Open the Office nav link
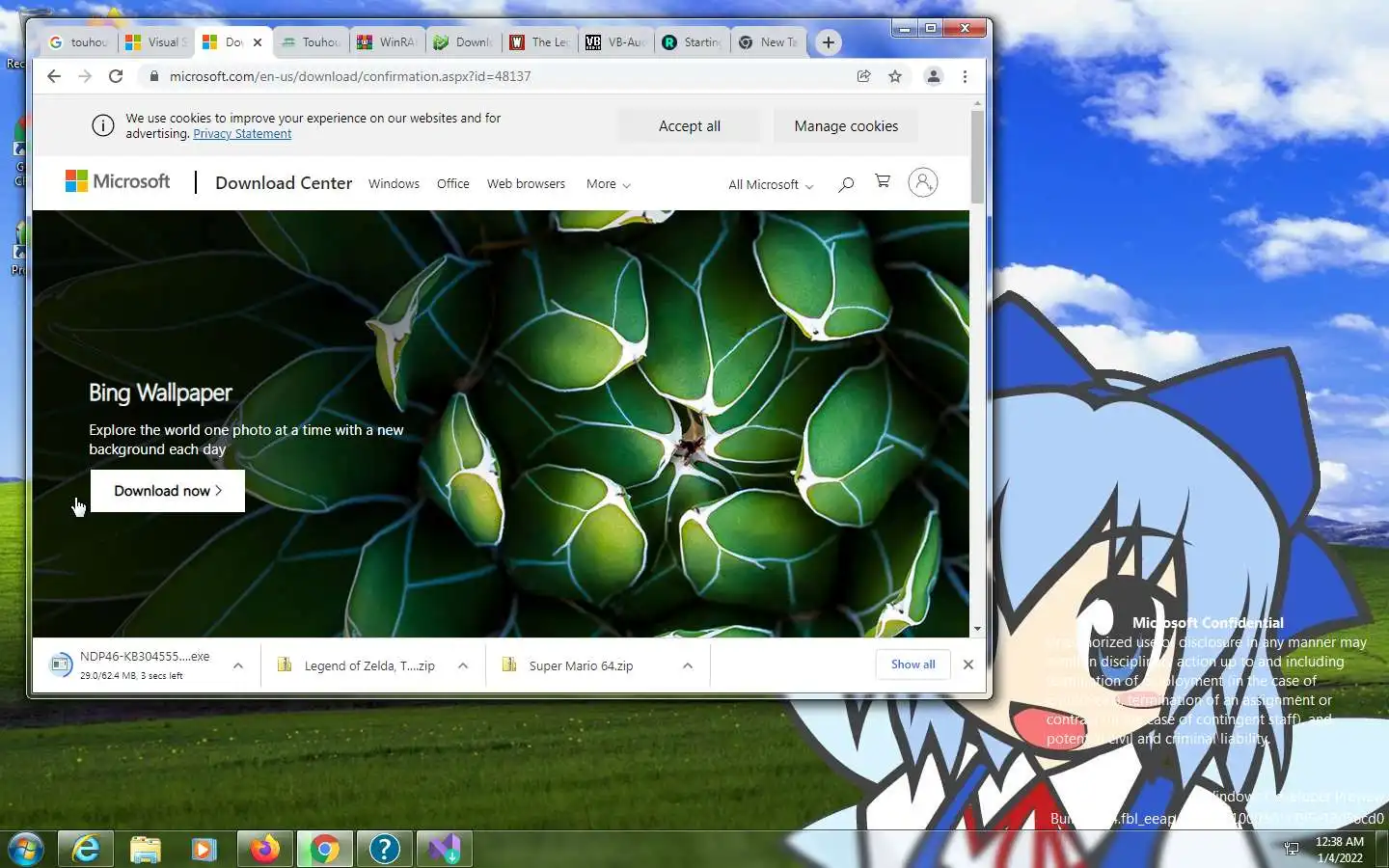Screen dimensions: 1389x868 pyautogui.click(x=453, y=183)
